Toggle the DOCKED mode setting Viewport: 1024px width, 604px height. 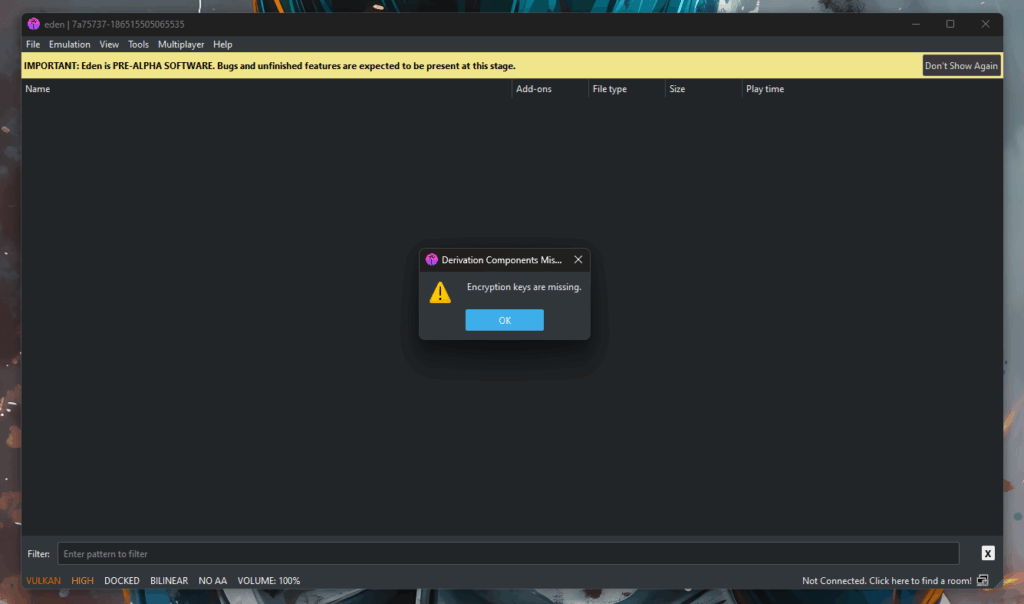[121, 580]
